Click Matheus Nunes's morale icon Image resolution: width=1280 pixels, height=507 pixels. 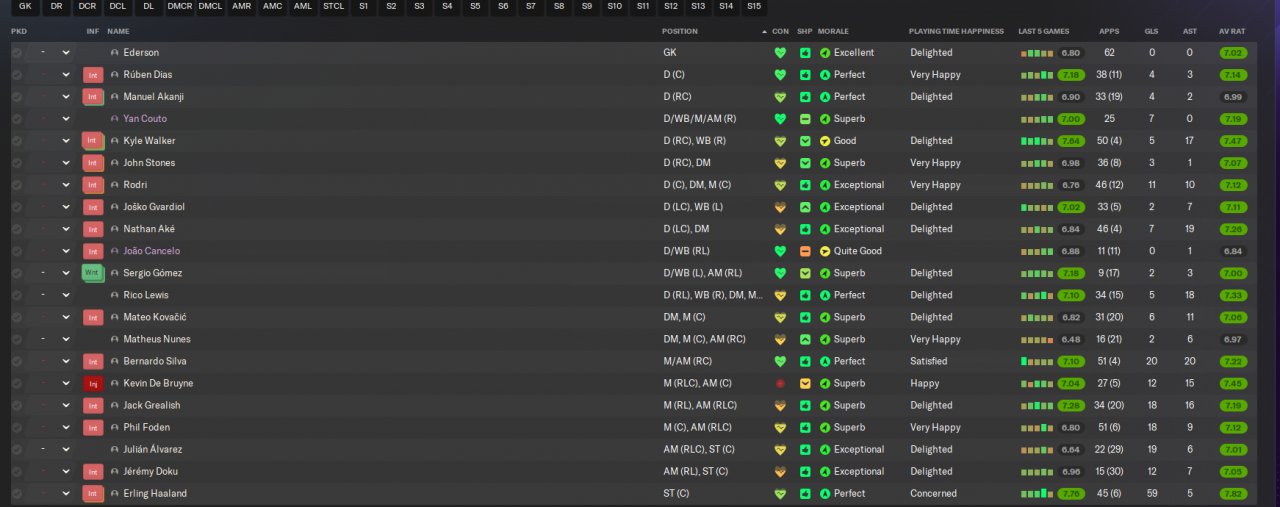click(825, 339)
